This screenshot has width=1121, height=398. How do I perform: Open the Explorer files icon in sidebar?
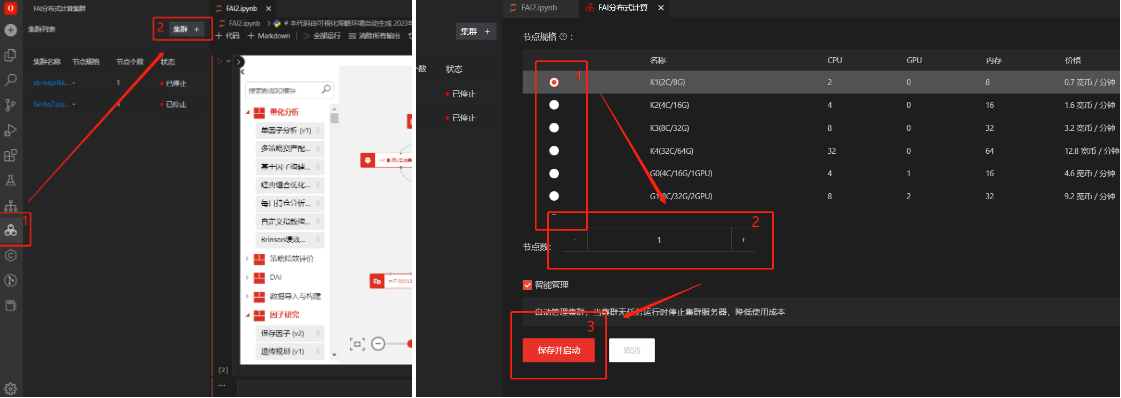point(10,55)
